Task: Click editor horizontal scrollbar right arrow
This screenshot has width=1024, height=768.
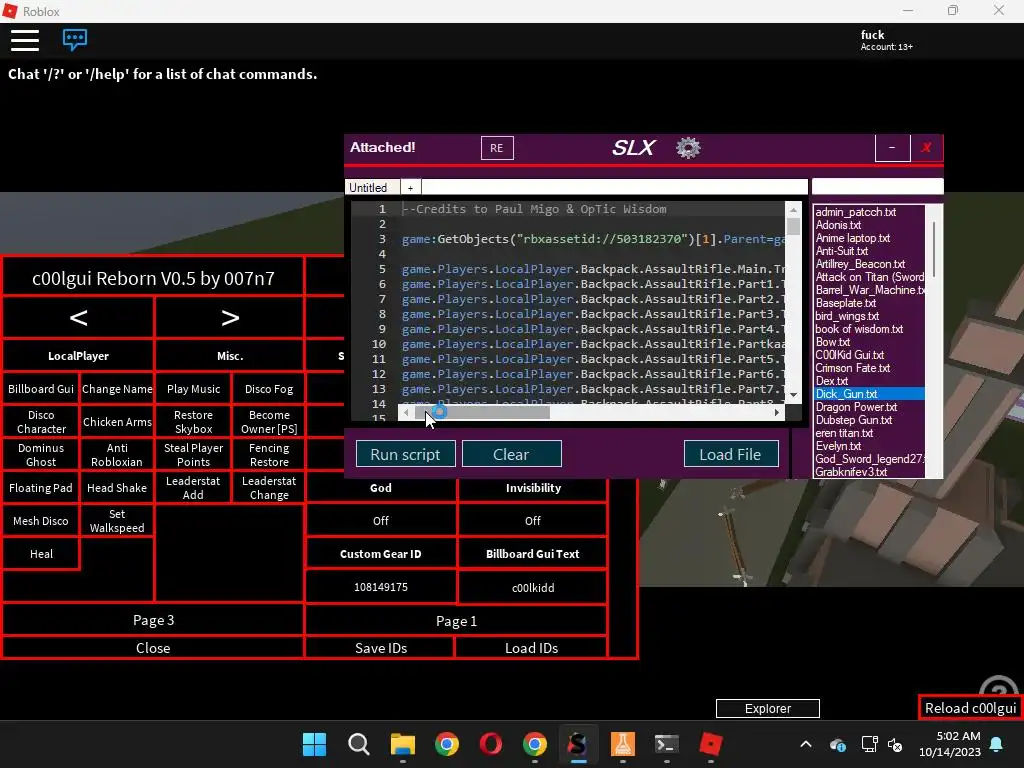Action: pos(776,413)
